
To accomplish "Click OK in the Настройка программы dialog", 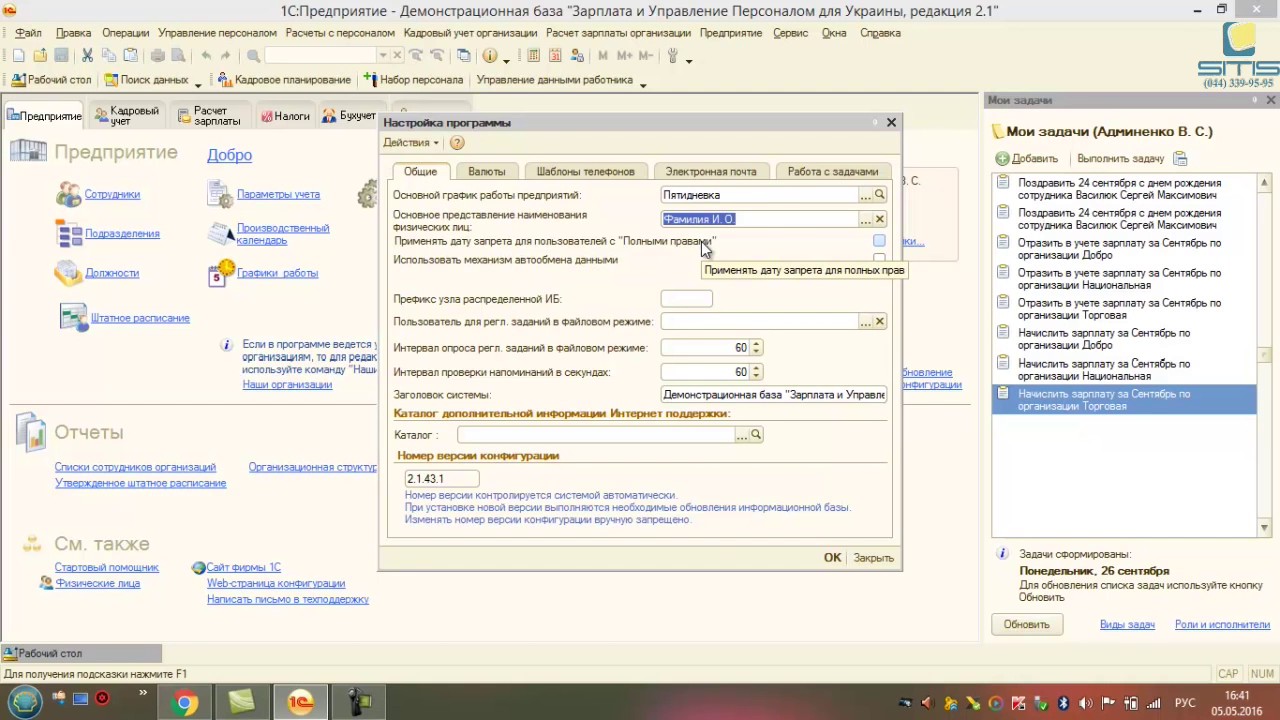I will (832, 558).
